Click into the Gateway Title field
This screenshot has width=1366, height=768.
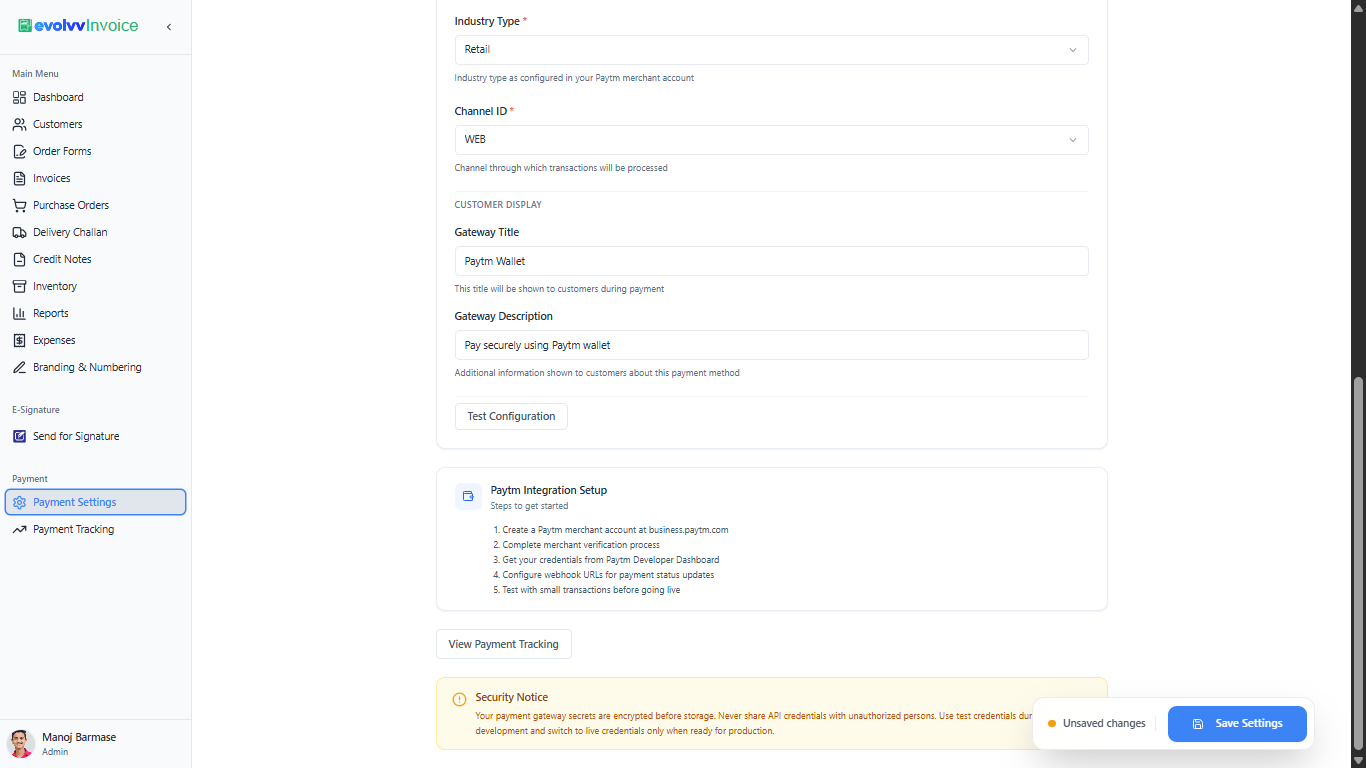click(x=771, y=261)
